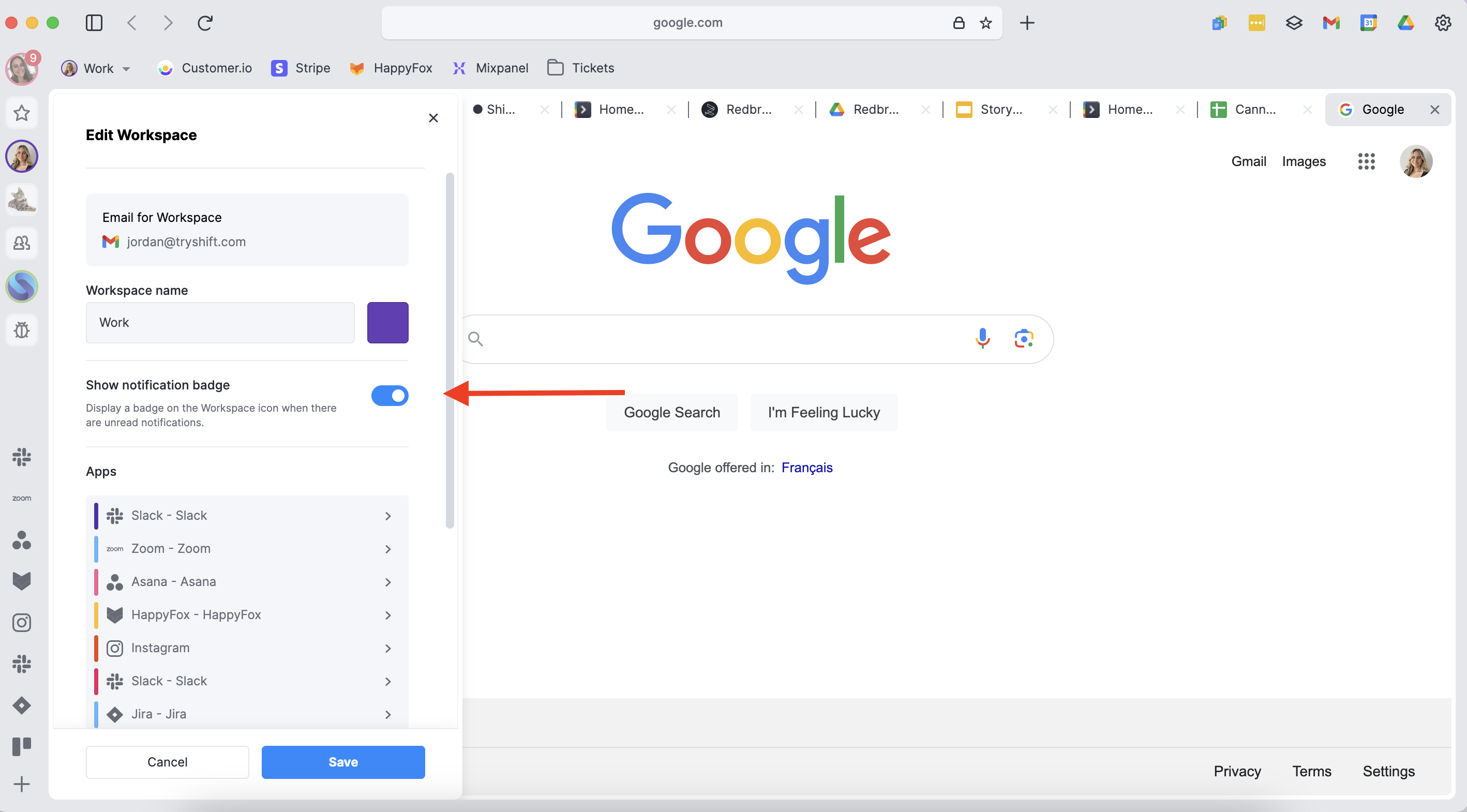Disable the Show notification badge toggle
Screen dimensions: 1467x812
pos(390,395)
